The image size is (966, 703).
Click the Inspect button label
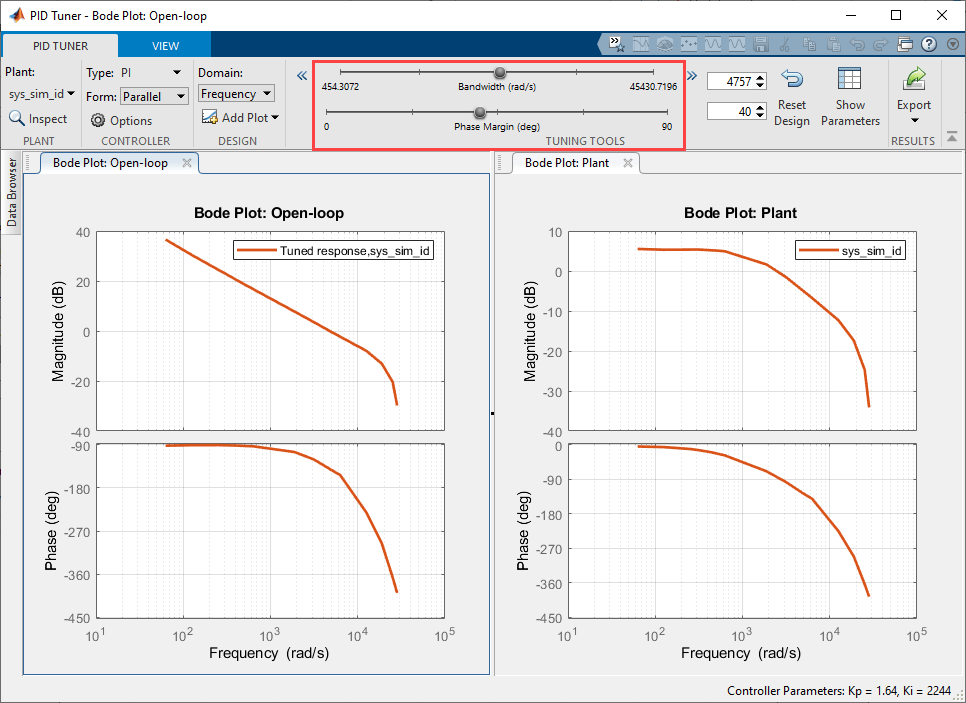(47, 119)
